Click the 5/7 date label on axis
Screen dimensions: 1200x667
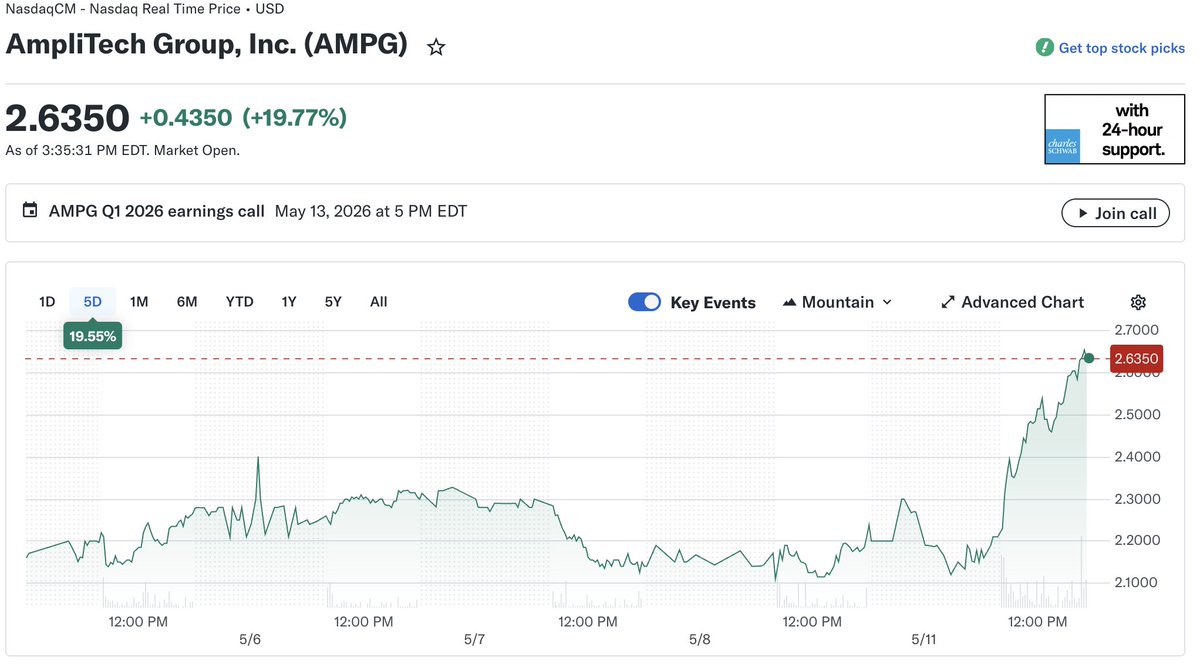click(x=475, y=639)
